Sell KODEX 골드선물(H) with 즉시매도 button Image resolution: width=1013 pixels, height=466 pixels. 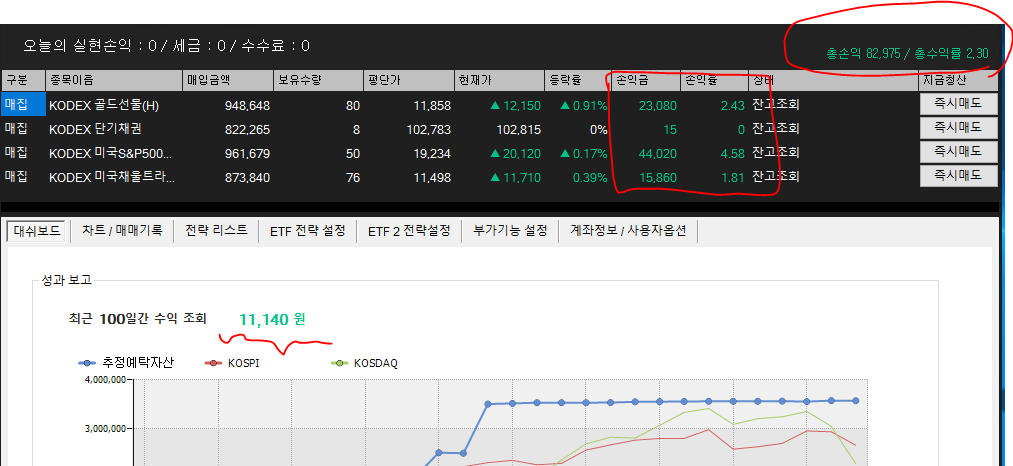point(958,103)
